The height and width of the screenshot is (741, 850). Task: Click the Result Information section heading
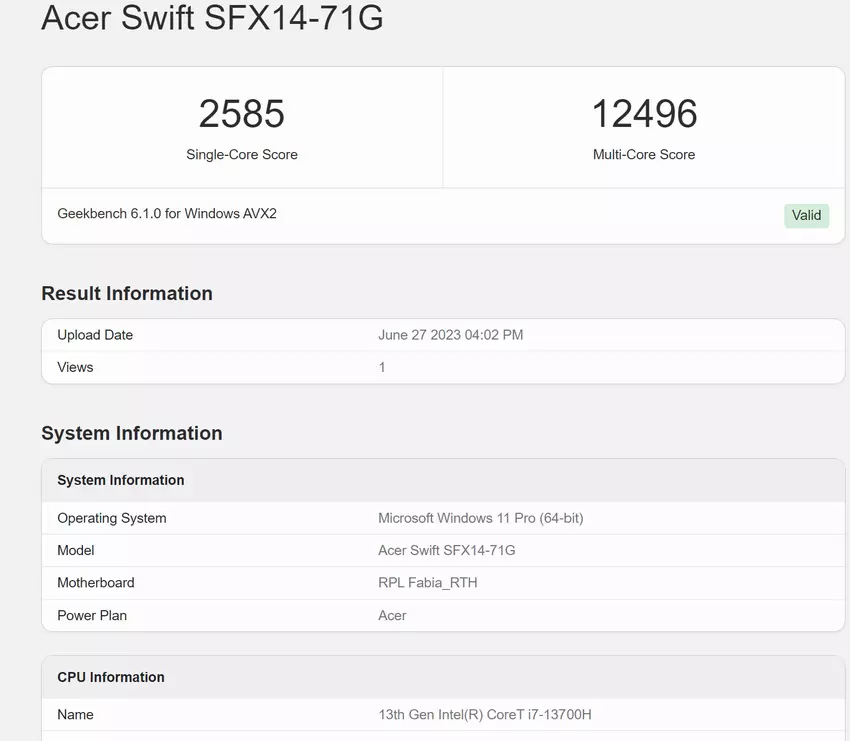click(x=127, y=293)
